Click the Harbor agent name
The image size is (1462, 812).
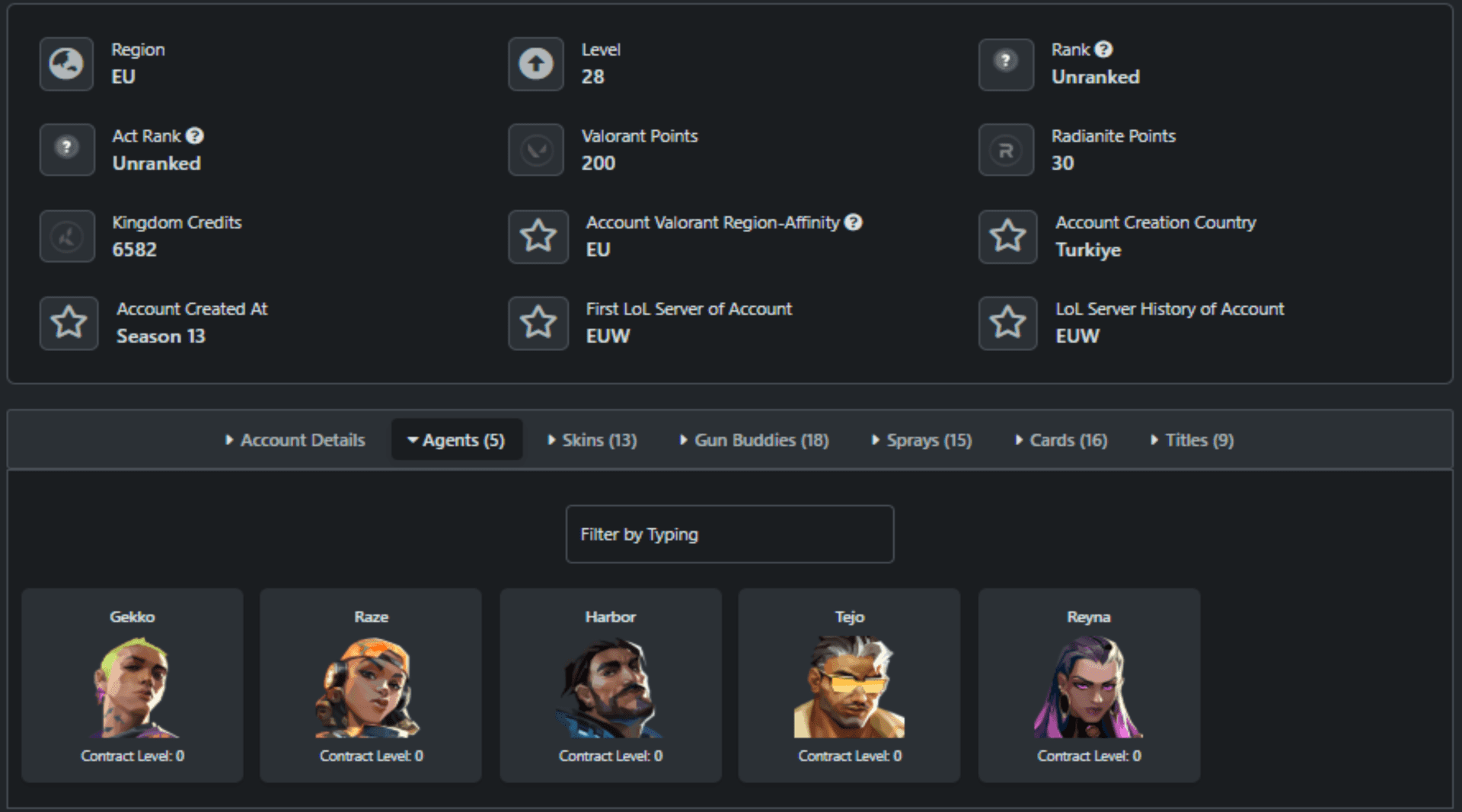(611, 616)
